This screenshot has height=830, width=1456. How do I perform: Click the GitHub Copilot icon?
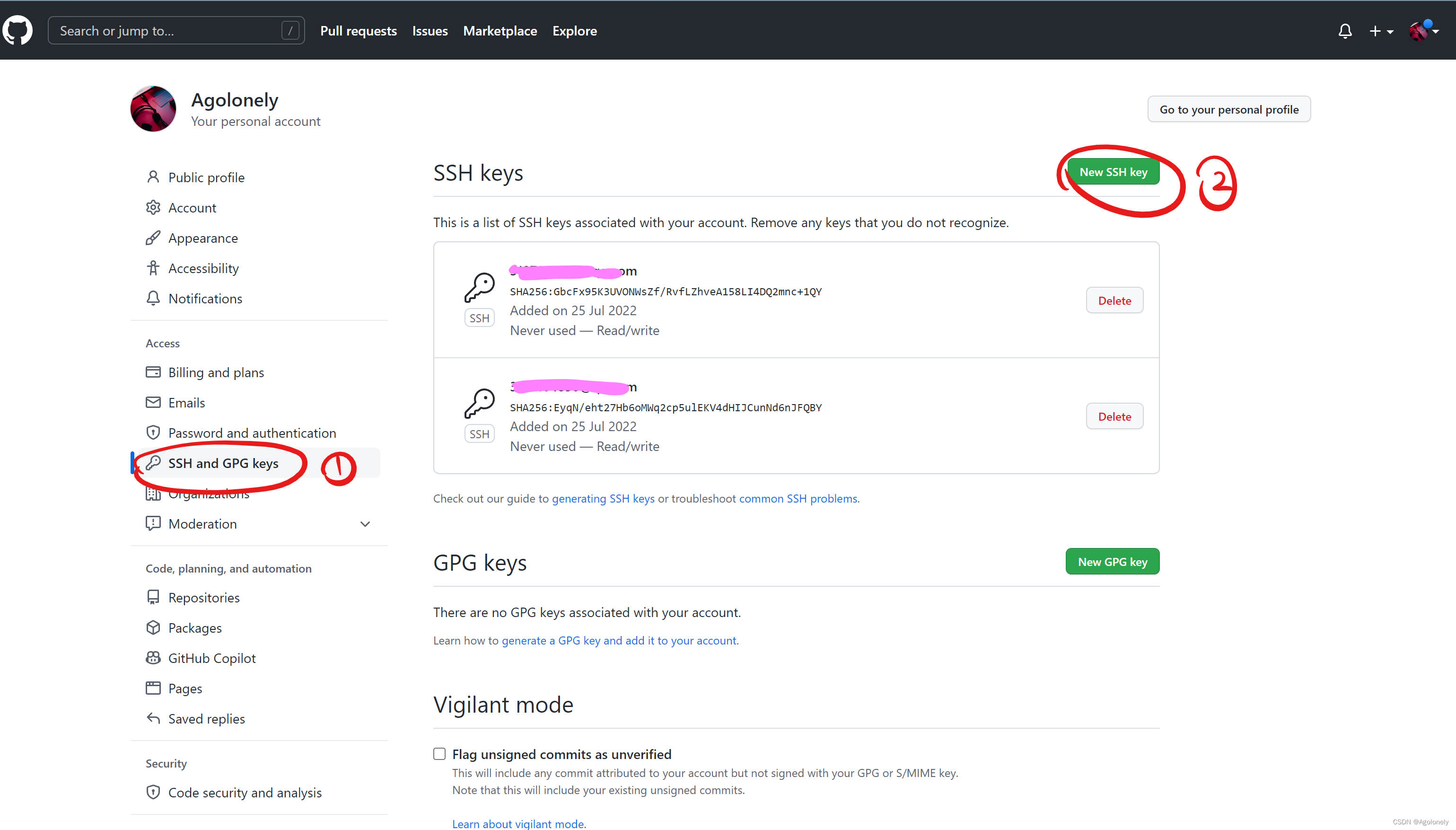click(x=153, y=657)
